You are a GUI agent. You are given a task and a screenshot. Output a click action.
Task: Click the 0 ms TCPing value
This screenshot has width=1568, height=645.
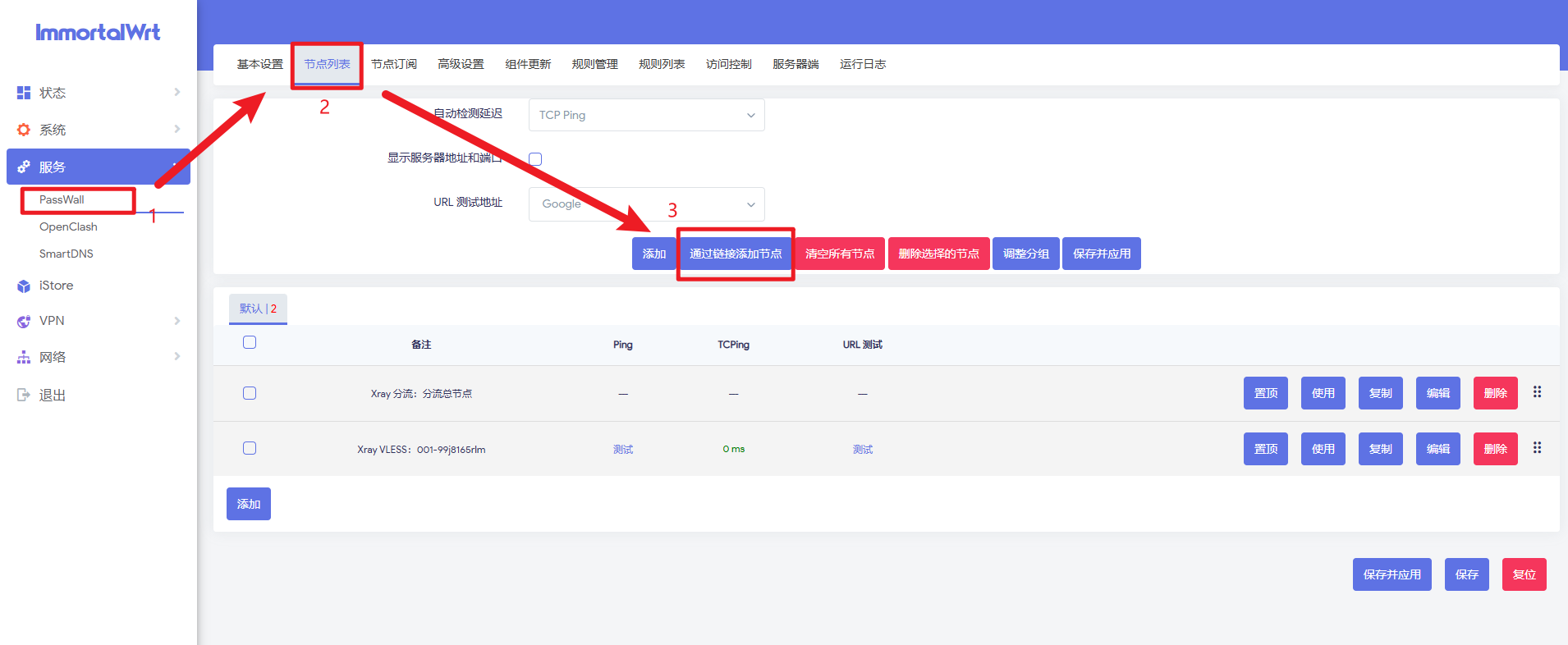click(x=734, y=449)
